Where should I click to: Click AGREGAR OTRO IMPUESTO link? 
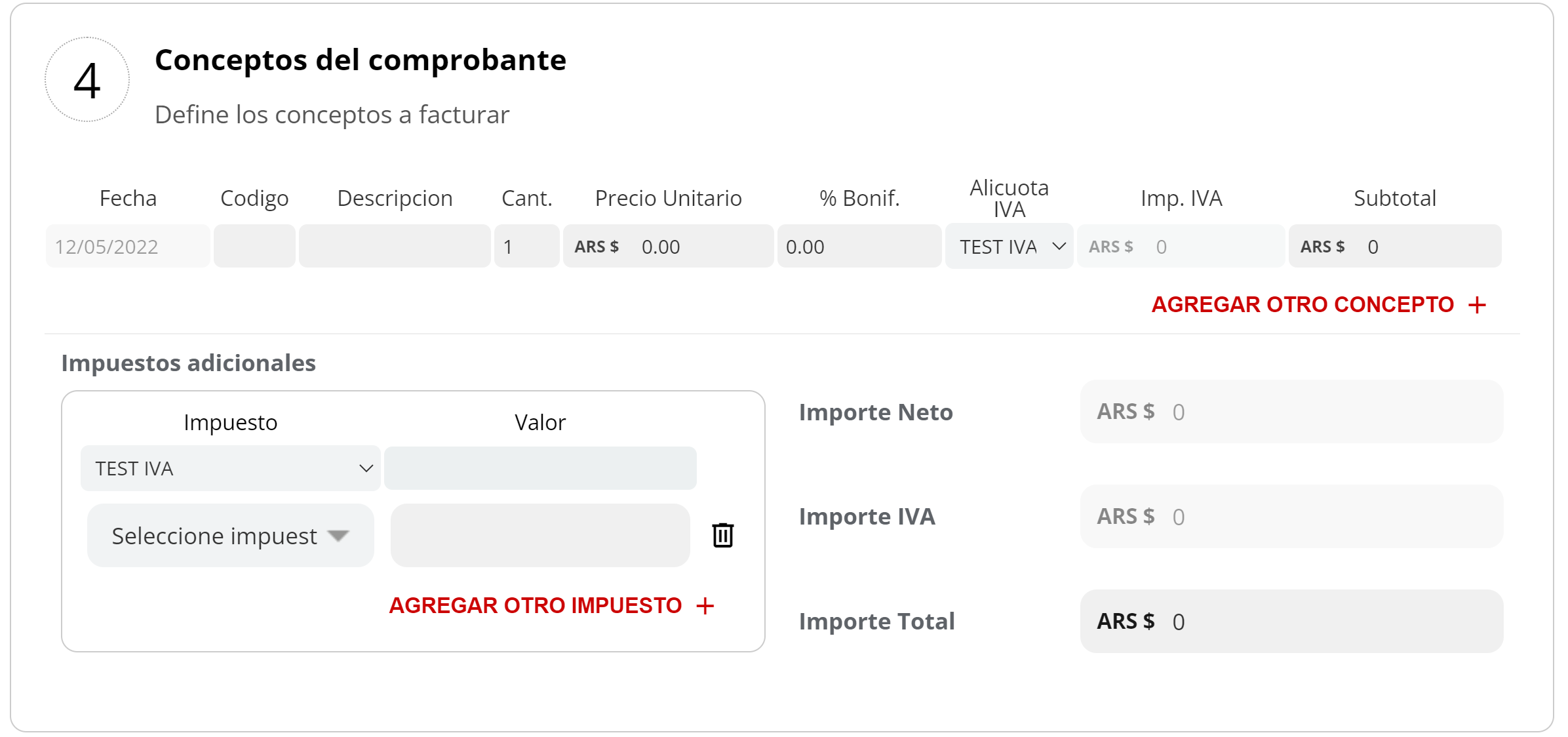[535, 606]
